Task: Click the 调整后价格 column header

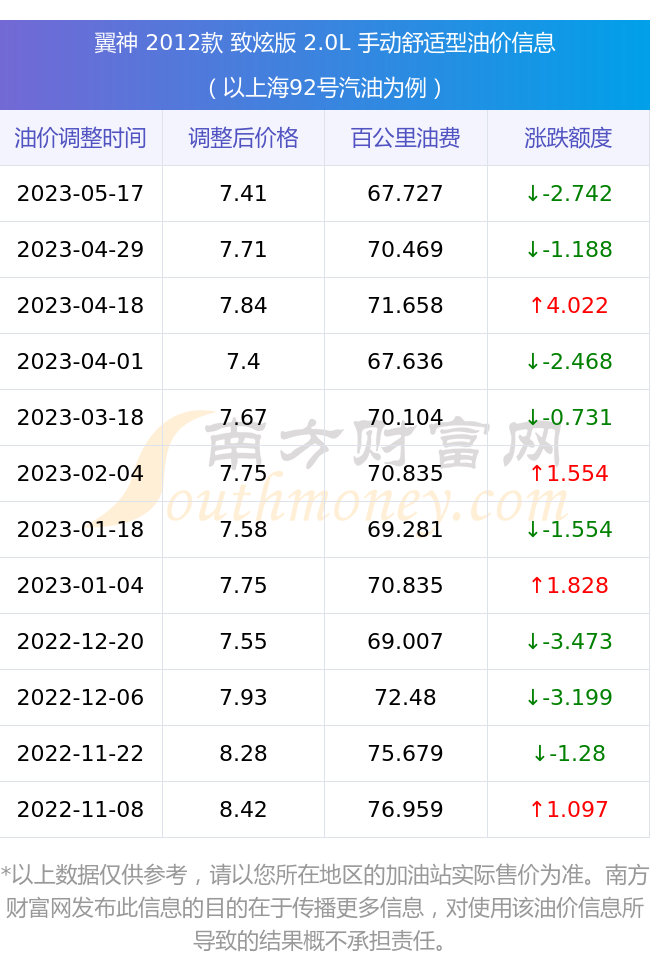Action: coord(244,138)
